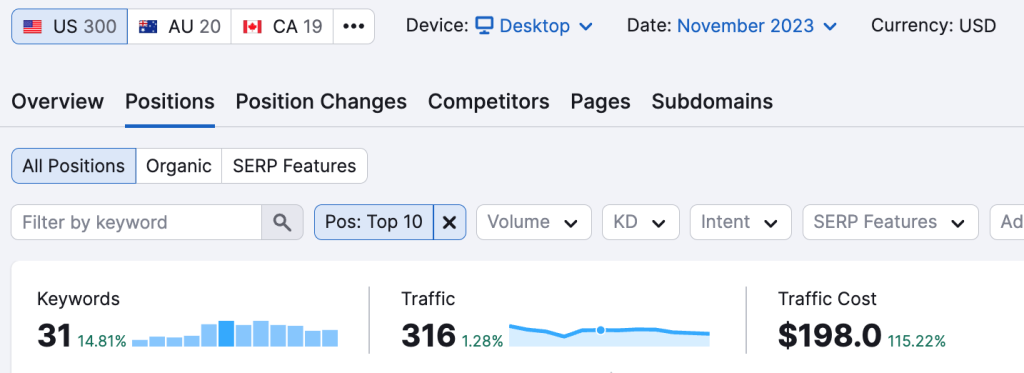The image size is (1024, 373).
Task: Open the Competitors tab
Action: point(488,102)
